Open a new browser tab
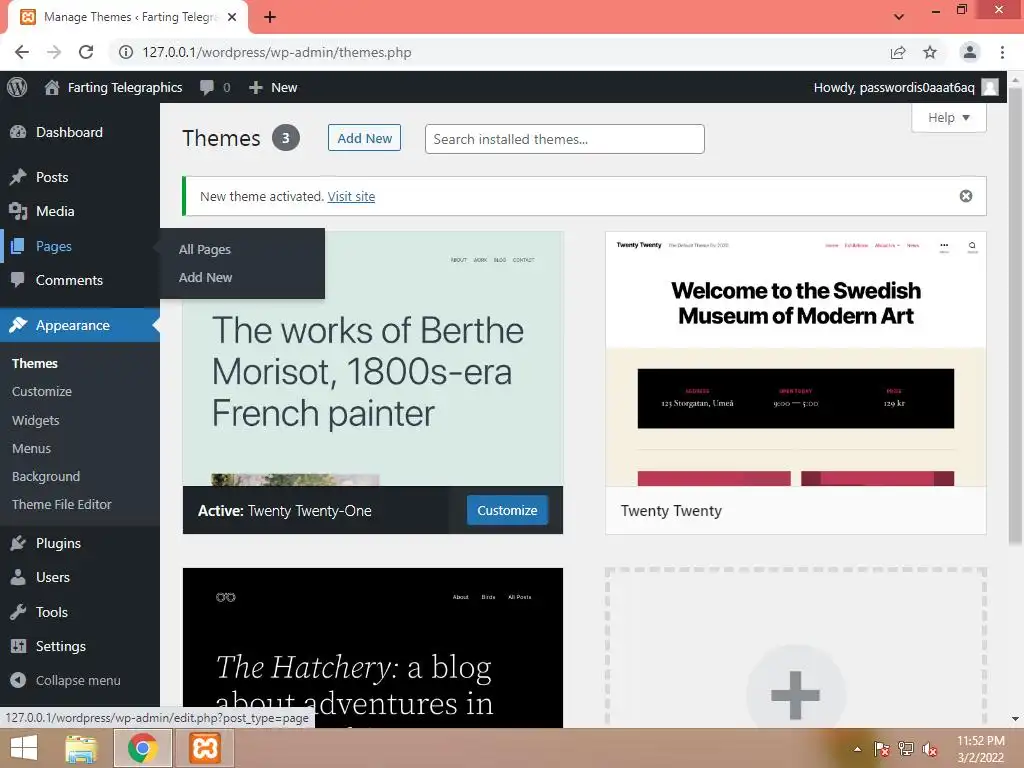The width and height of the screenshot is (1024, 768). click(x=270, y=17)
